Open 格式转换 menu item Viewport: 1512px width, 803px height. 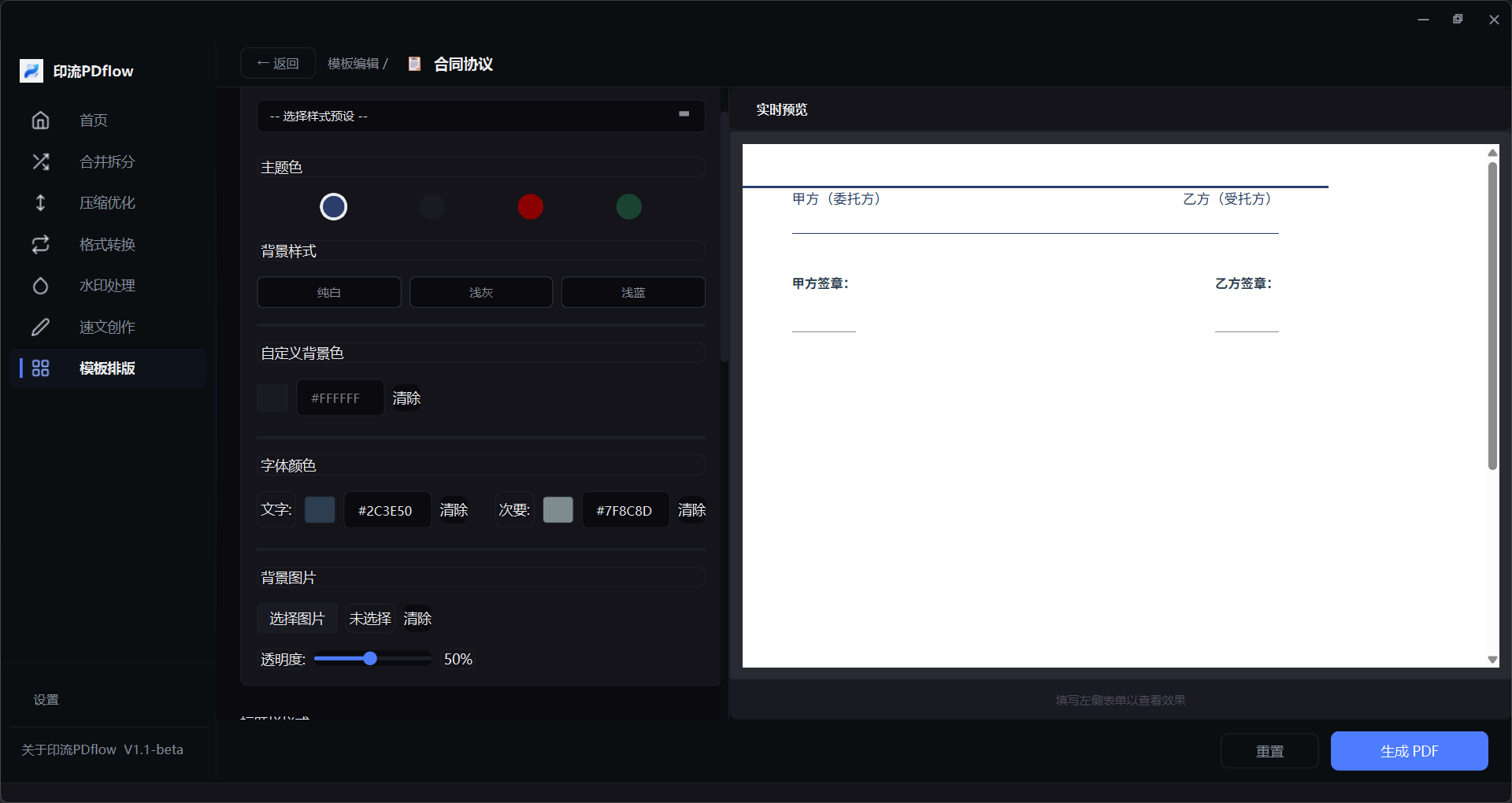pos(109,244)
